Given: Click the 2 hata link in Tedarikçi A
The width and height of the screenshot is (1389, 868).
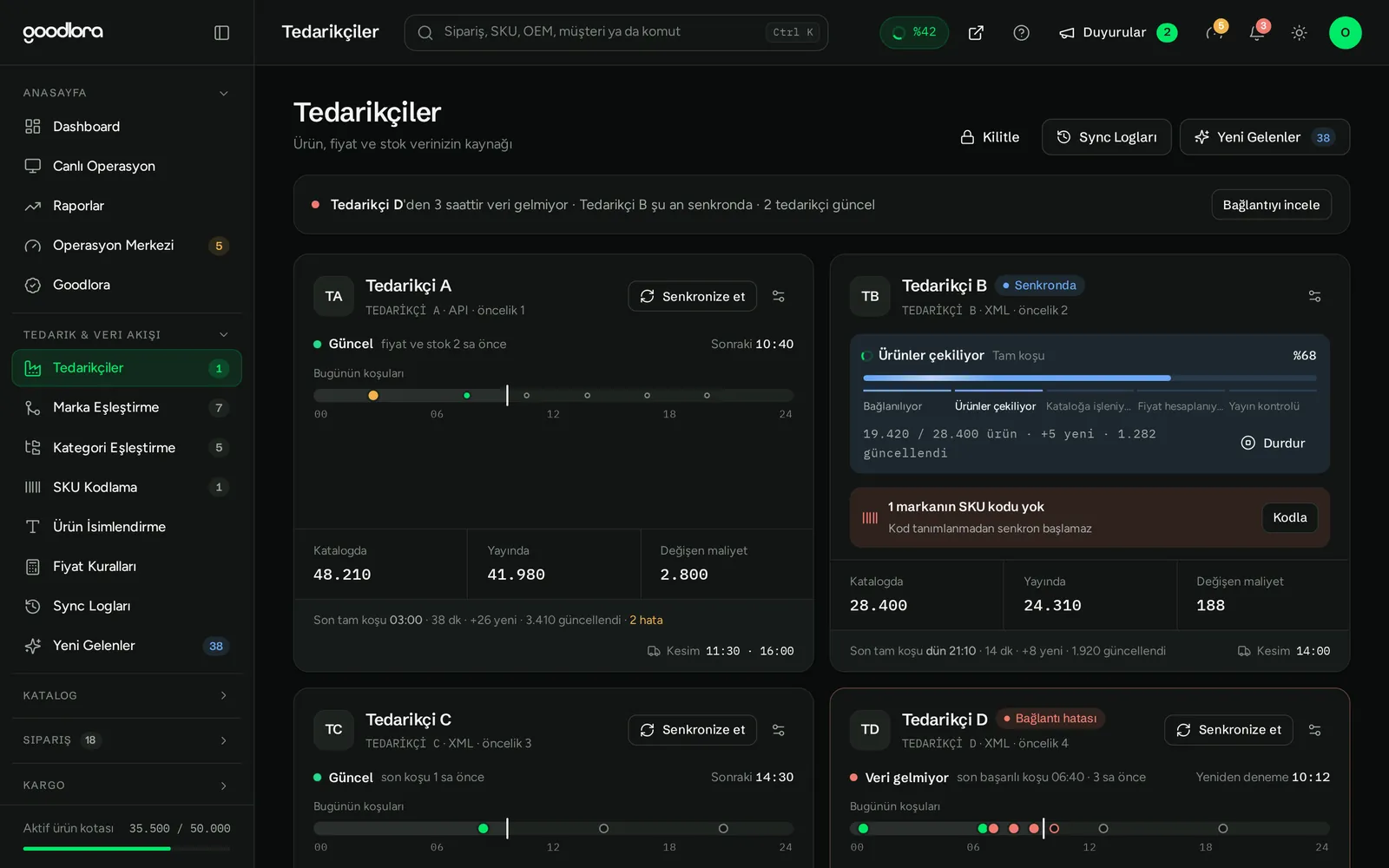Looking at the screenshot, I should [x=646, y=620].
